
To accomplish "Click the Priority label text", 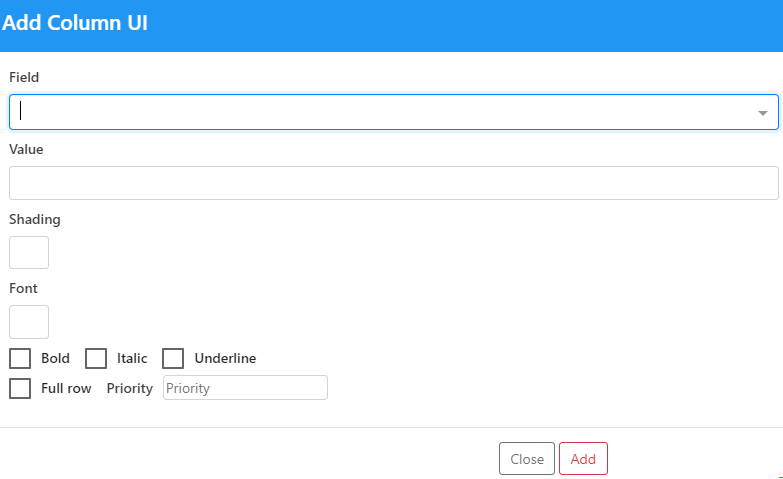I will click(129, 388).
